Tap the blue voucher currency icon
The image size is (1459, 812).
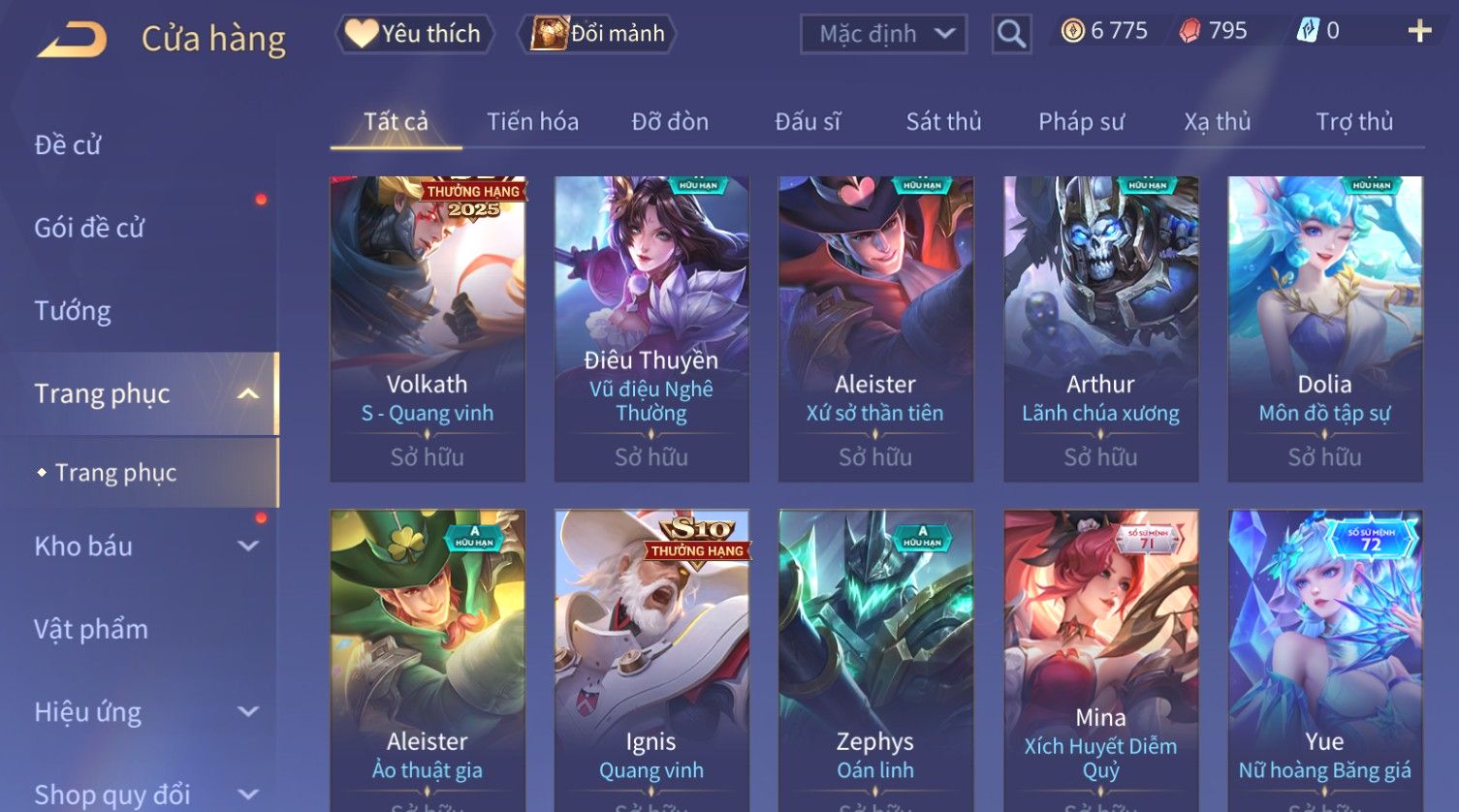pyautogui.click(x=1308, y=31)
